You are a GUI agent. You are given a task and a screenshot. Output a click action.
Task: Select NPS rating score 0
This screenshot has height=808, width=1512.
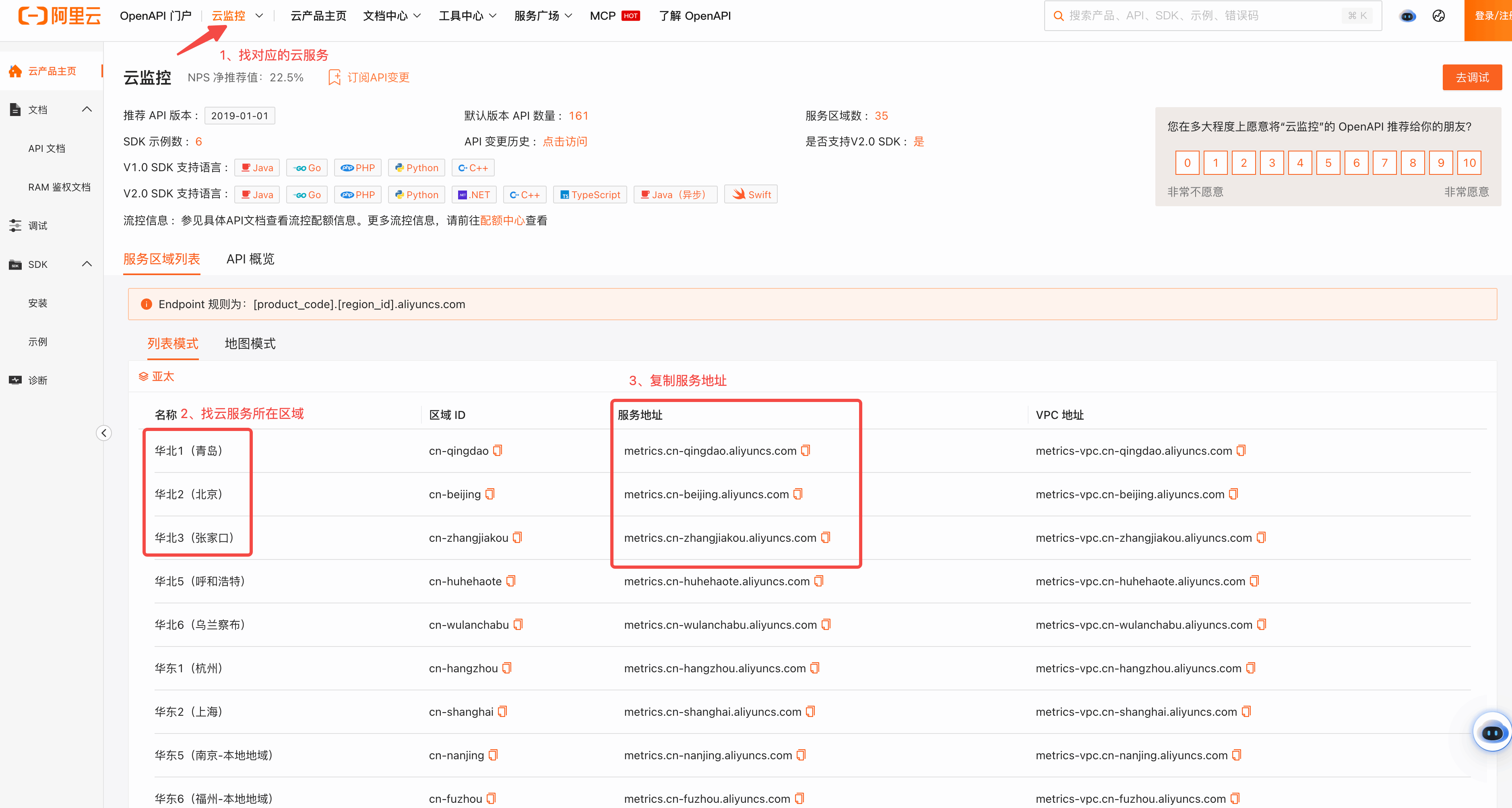click(1187, 163)
